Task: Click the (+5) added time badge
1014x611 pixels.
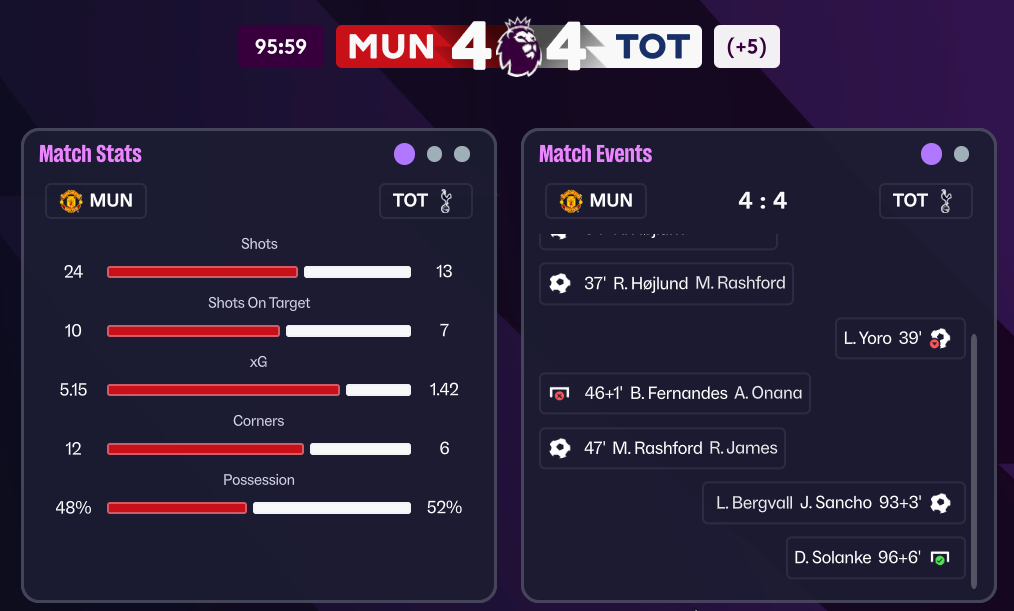Action: click(x=747, y=47)
